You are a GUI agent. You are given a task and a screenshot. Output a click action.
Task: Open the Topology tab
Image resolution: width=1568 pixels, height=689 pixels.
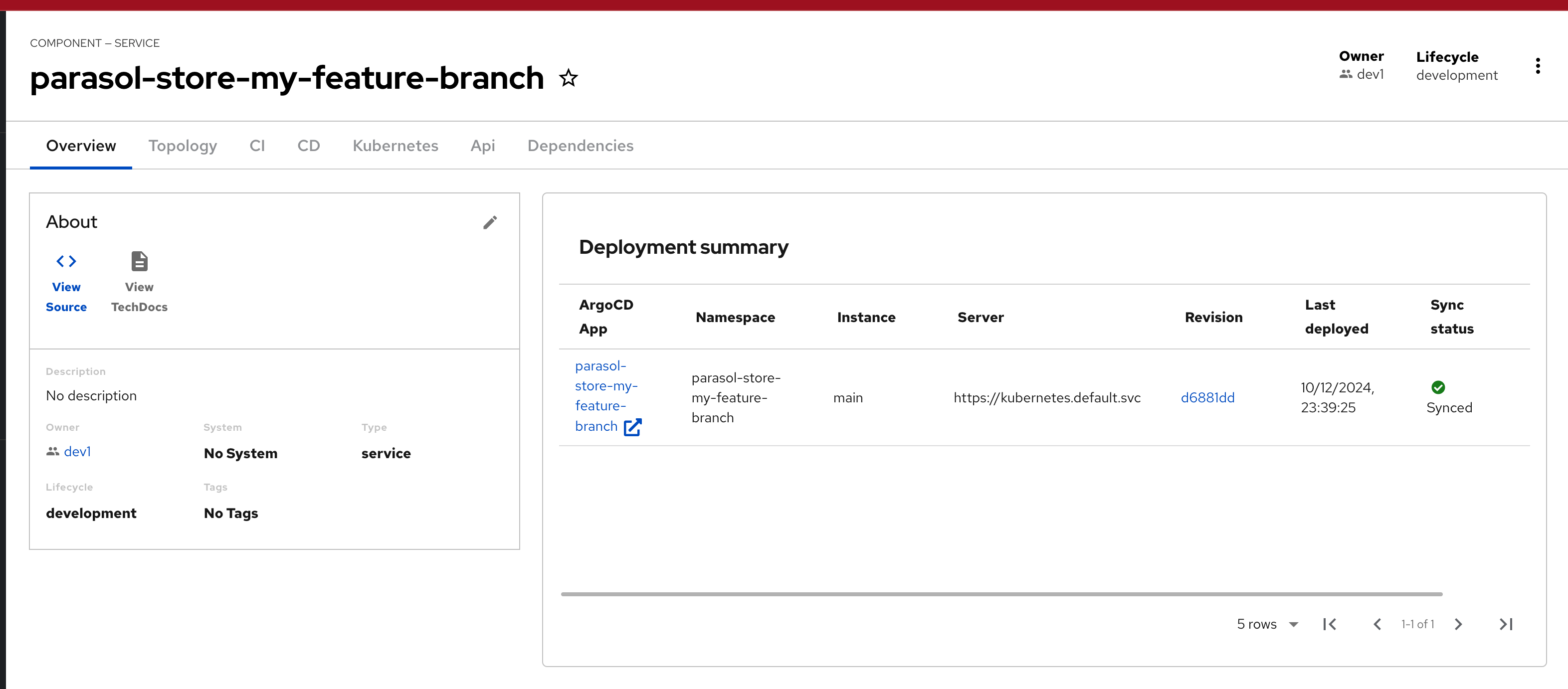pyautogui.click(x=183, y=146)
